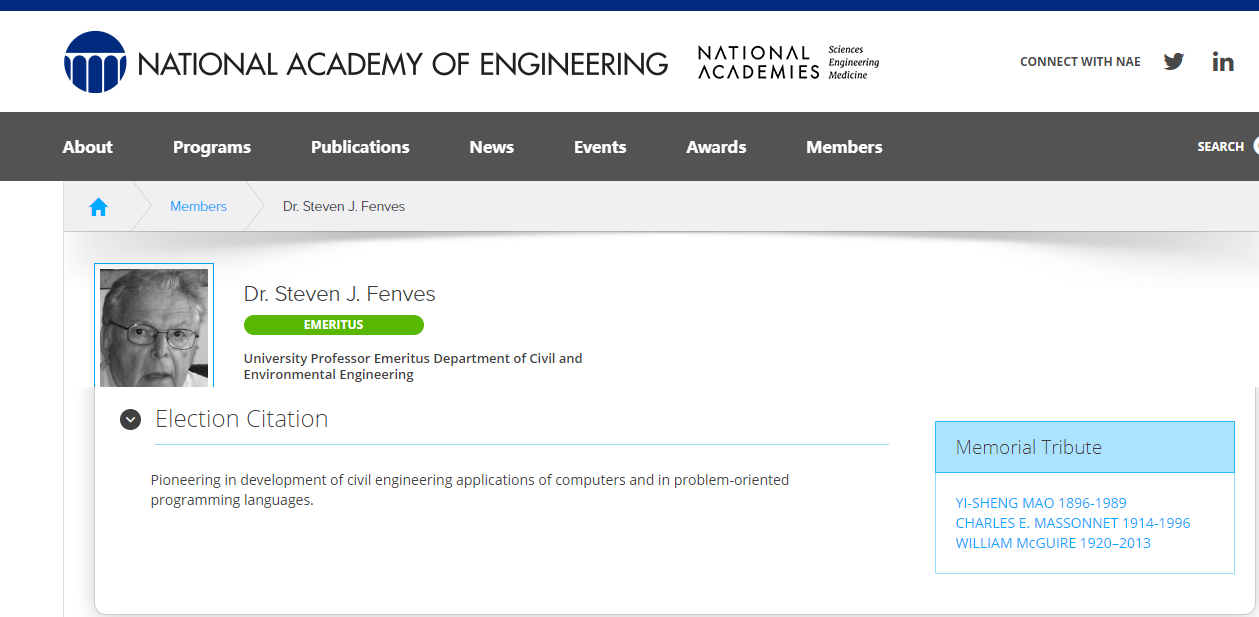The width and height of the screenshot is (1259, 617).
Task: Open the Events menu
Action: [600, 147]
